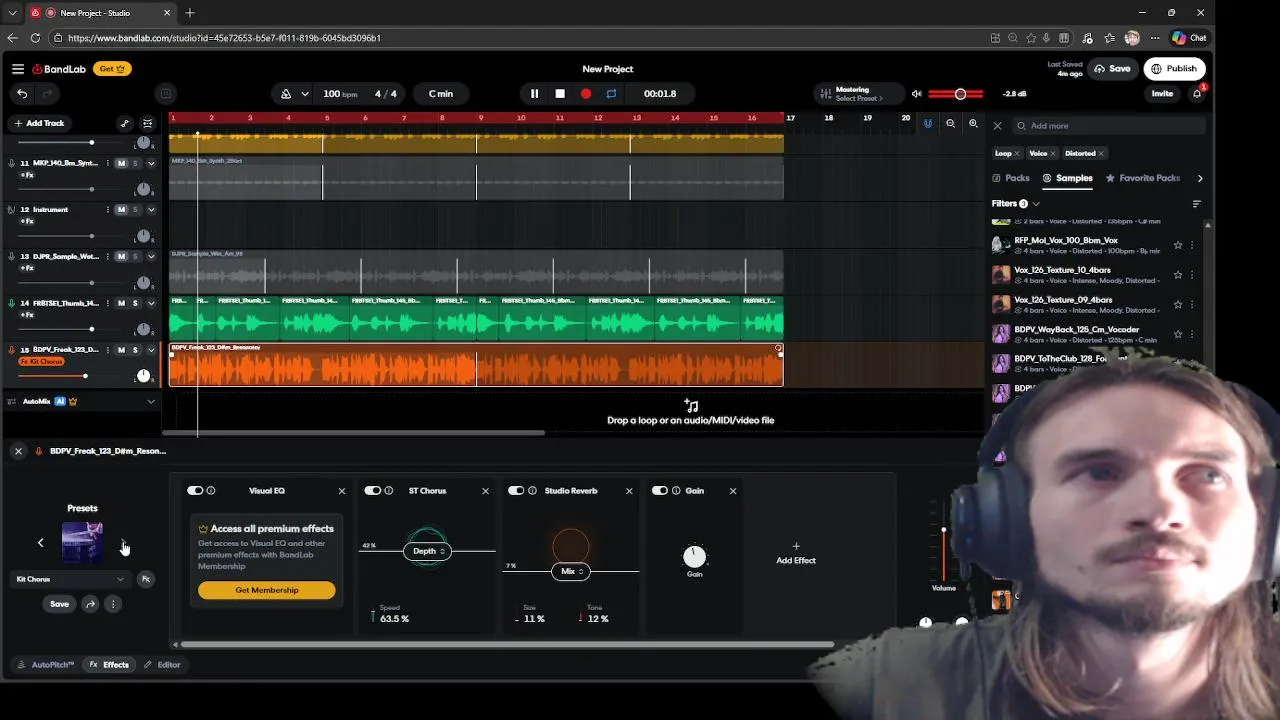Screen dimensions: 1280x720
Task: Solo track 14 FRBTSE1_Thumb
Action: (135, 303)
